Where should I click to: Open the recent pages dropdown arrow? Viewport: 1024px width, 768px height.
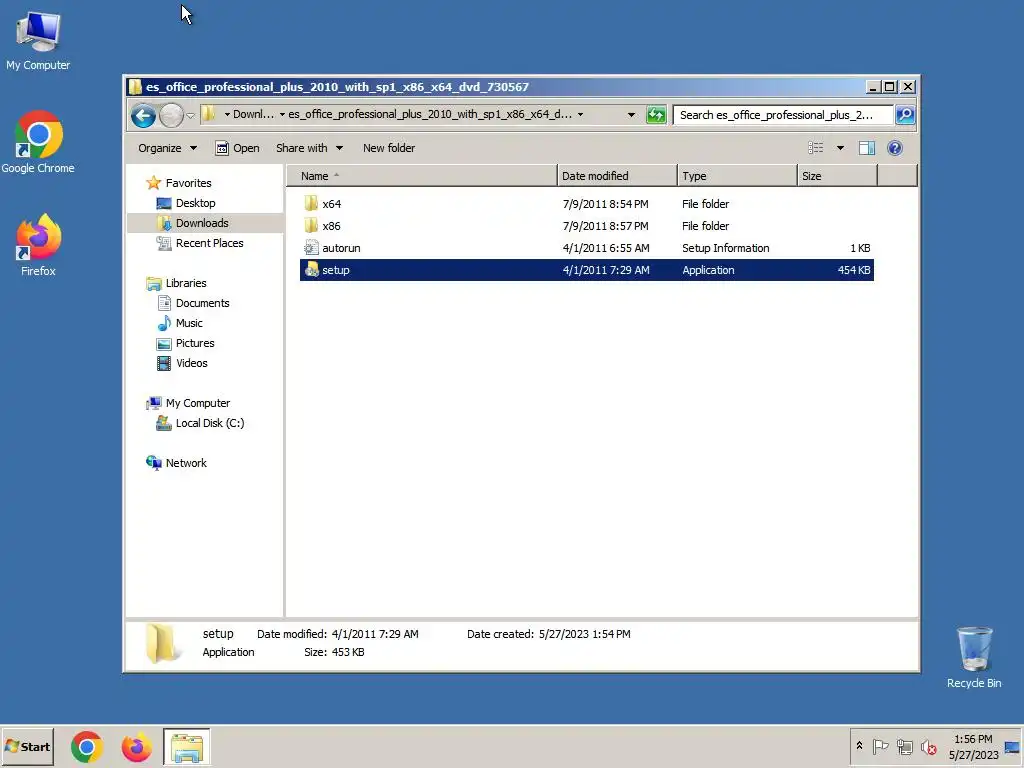tap(190, 116)
